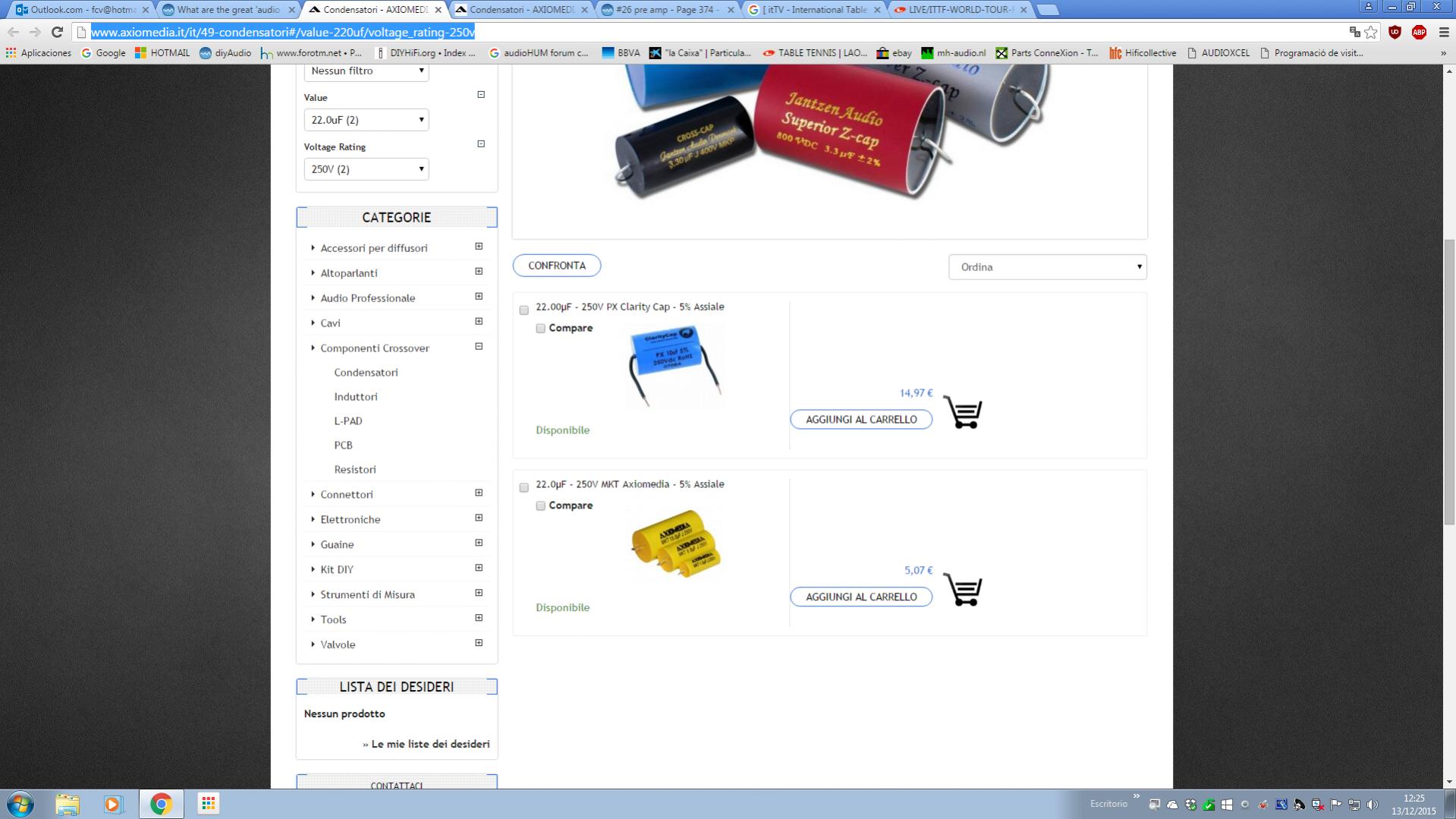Click AGGIUNGI AL CARRELLO for MKT Axiomedia

tap(861, 597)
